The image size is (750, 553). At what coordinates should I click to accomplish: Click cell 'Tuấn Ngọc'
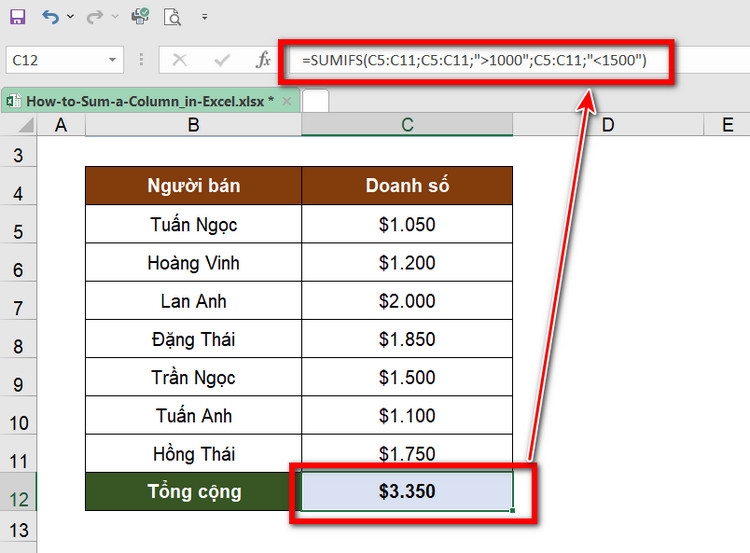tap(193, 224)
